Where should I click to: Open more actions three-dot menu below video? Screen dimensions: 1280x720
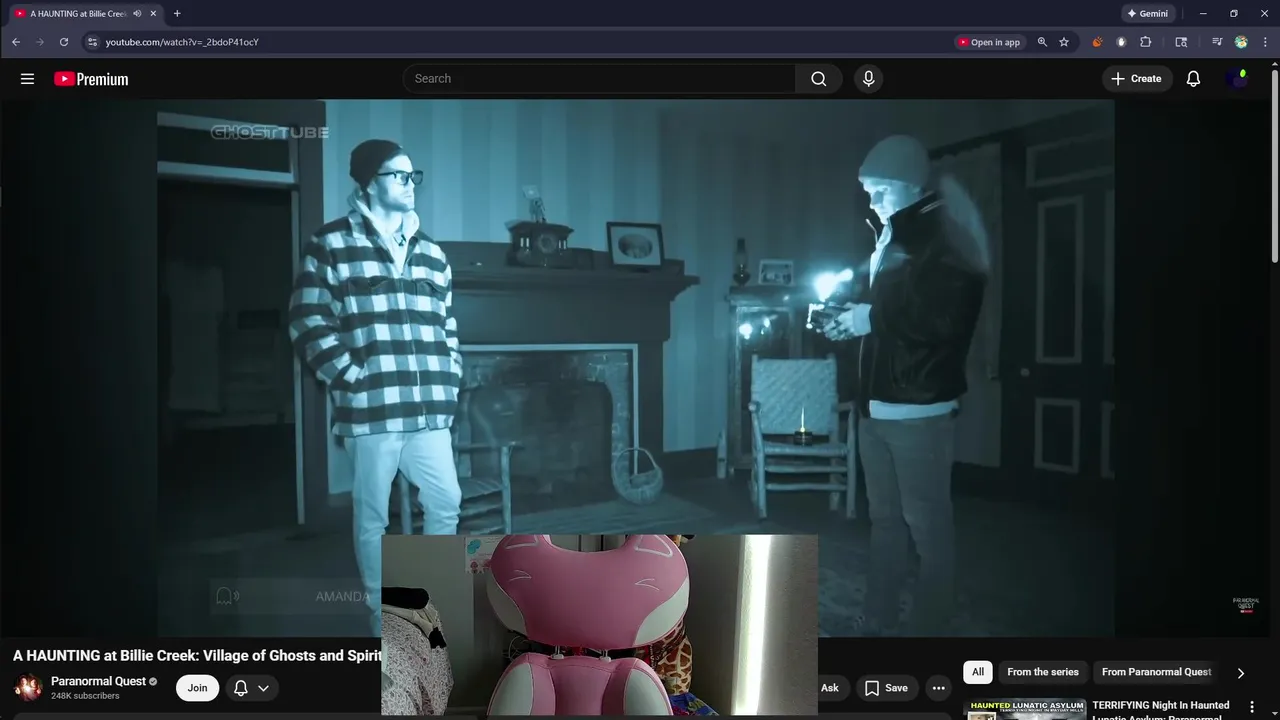pyautogui.click(x=938, y=688)
